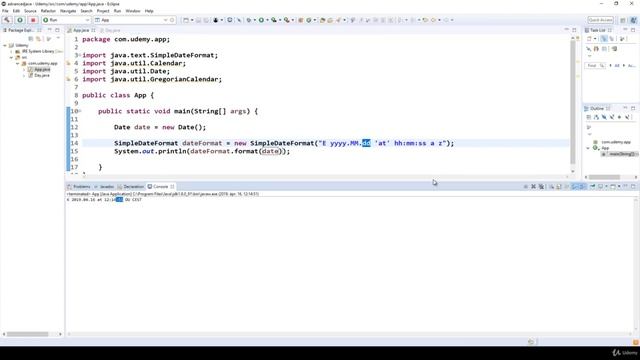Viewport: 640px width, 360px height.
Task: Open the Project menu
Action: pos(103,11)
